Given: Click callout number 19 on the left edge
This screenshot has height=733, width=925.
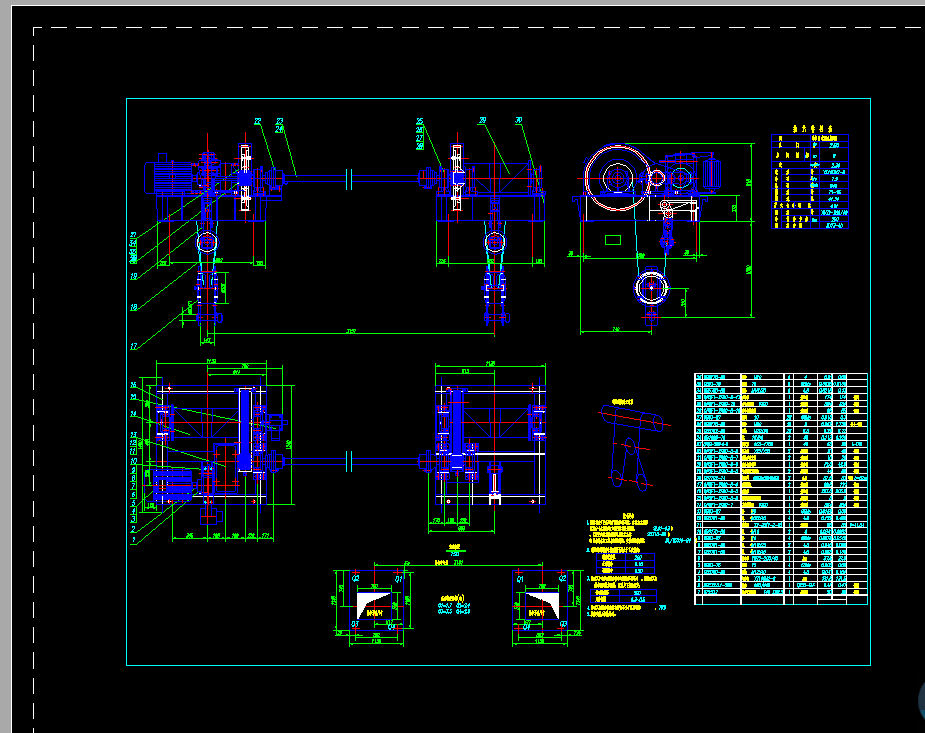Looking at the screenshot, I should pos(134,276).
